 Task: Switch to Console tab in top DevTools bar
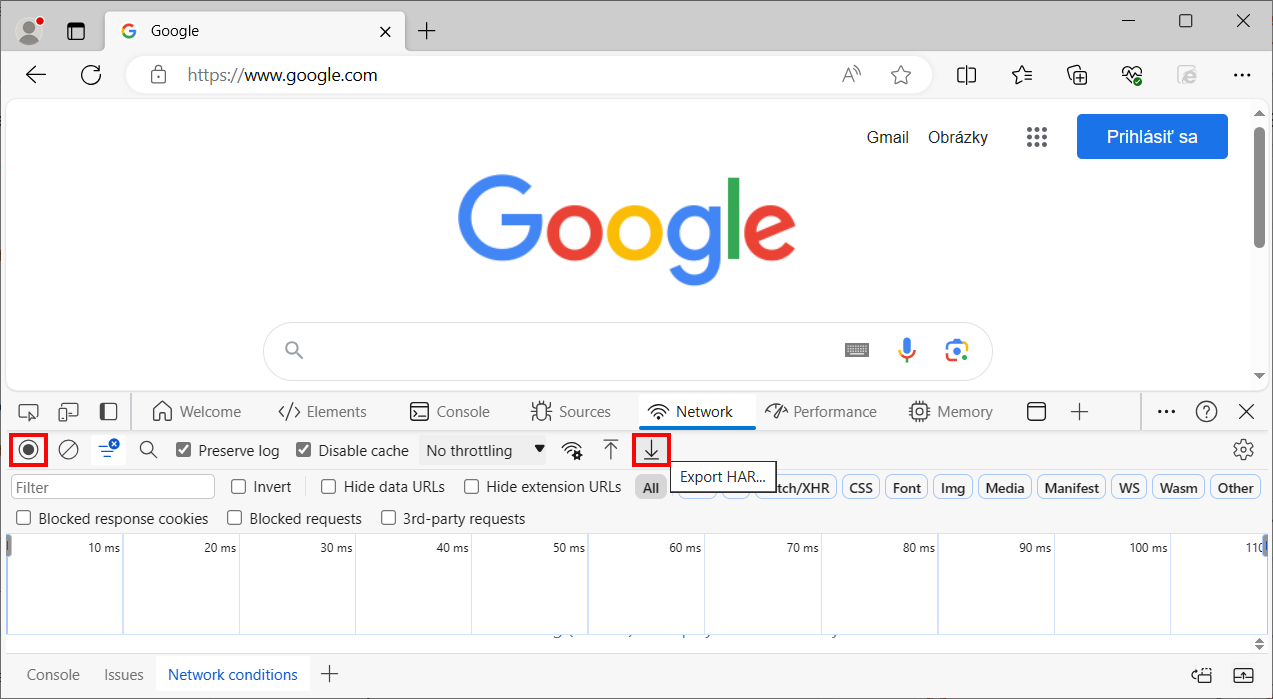(x=450, y=412)
